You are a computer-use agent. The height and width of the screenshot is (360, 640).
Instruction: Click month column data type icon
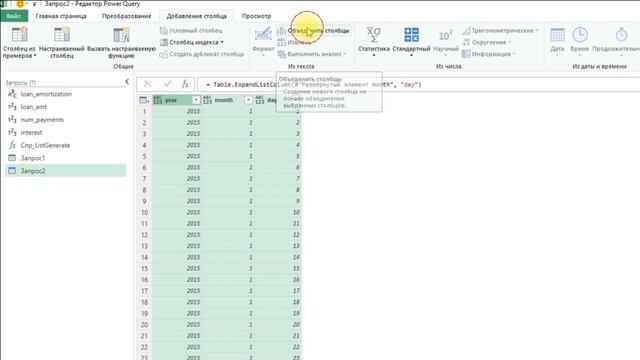coord(207,100)
